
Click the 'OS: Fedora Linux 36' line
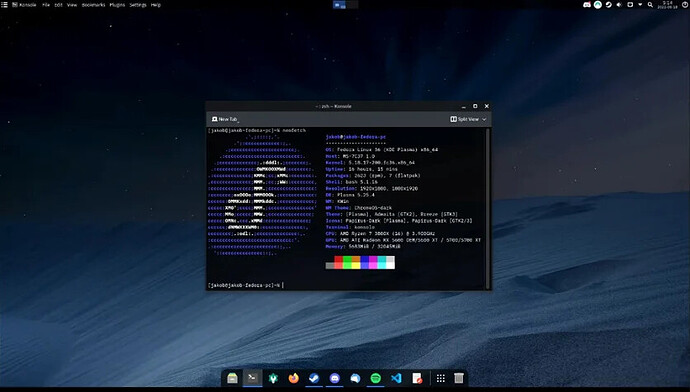pos(382,150)
